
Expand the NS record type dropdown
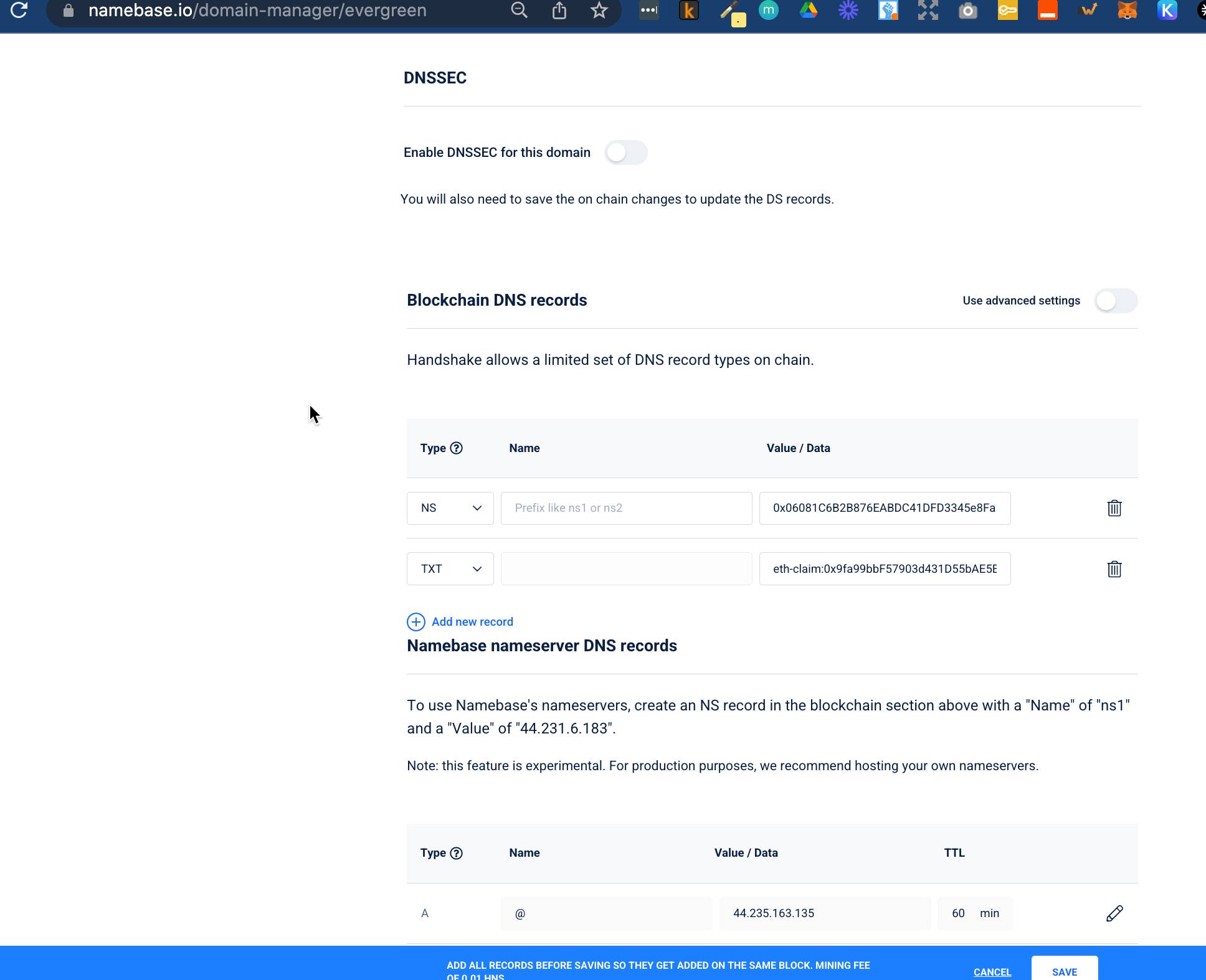(450, 508)
